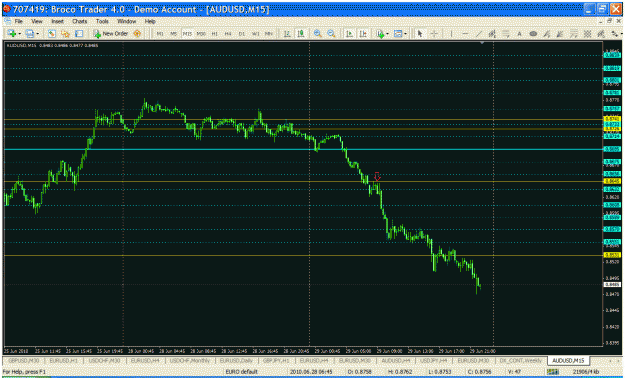Open the Market Watch window icon
The image size is (625, 378).
tap(51, 34)
